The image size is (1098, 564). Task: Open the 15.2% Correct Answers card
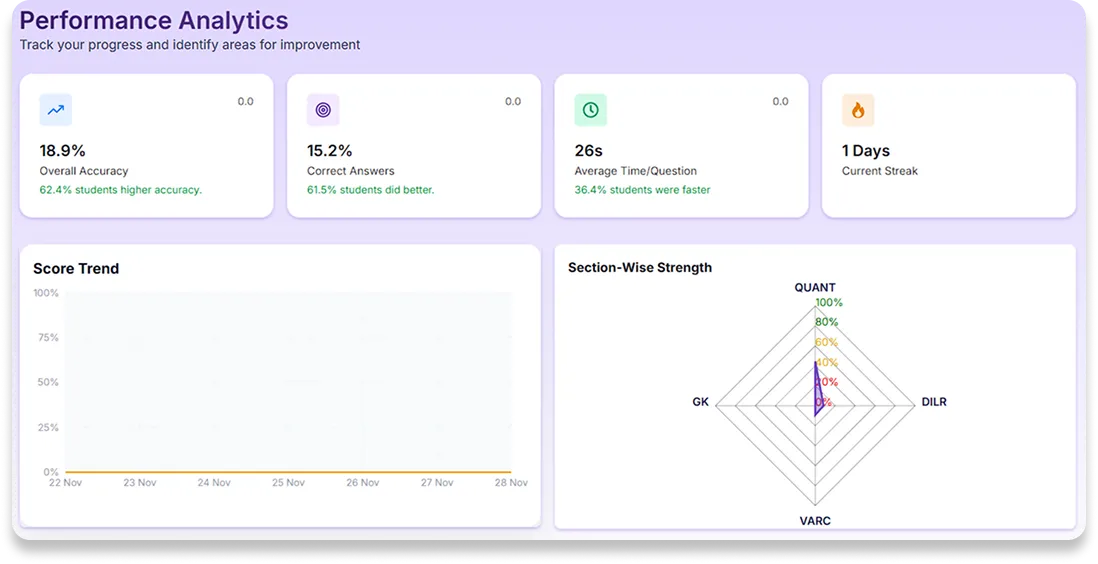[413, 146]
